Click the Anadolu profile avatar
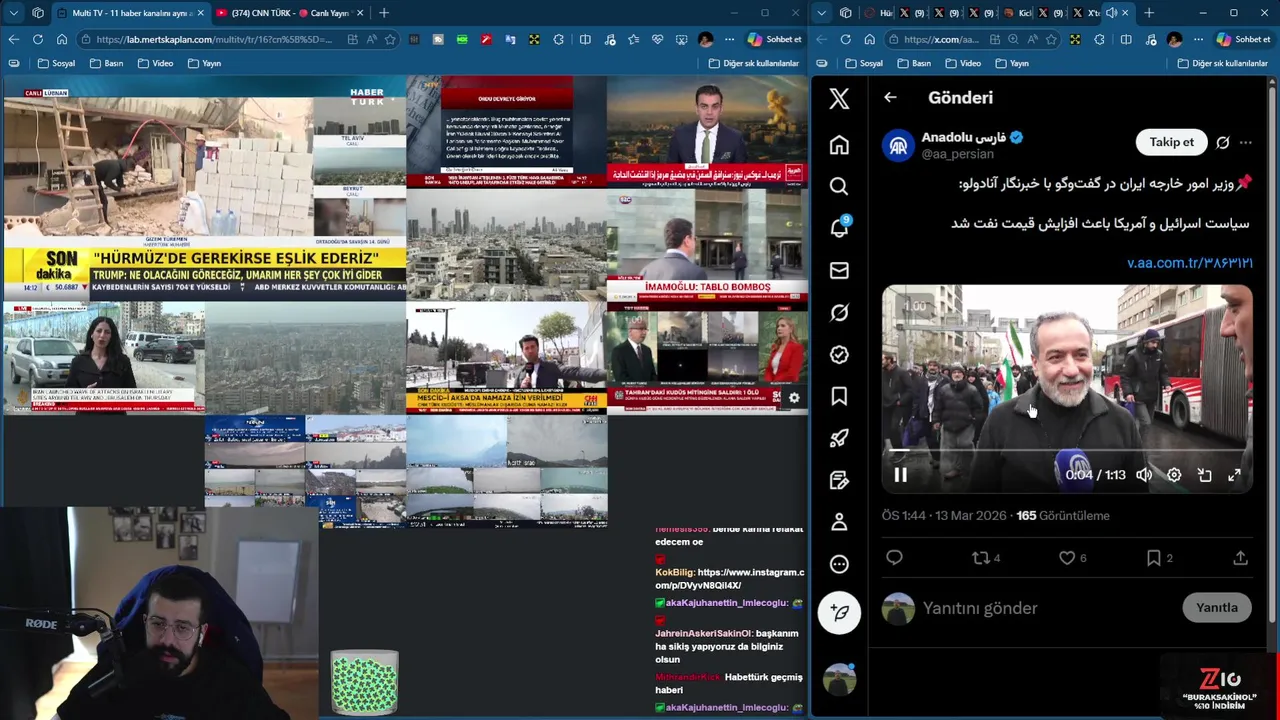Screen dimensions: 1280x720 pos(898,146)
